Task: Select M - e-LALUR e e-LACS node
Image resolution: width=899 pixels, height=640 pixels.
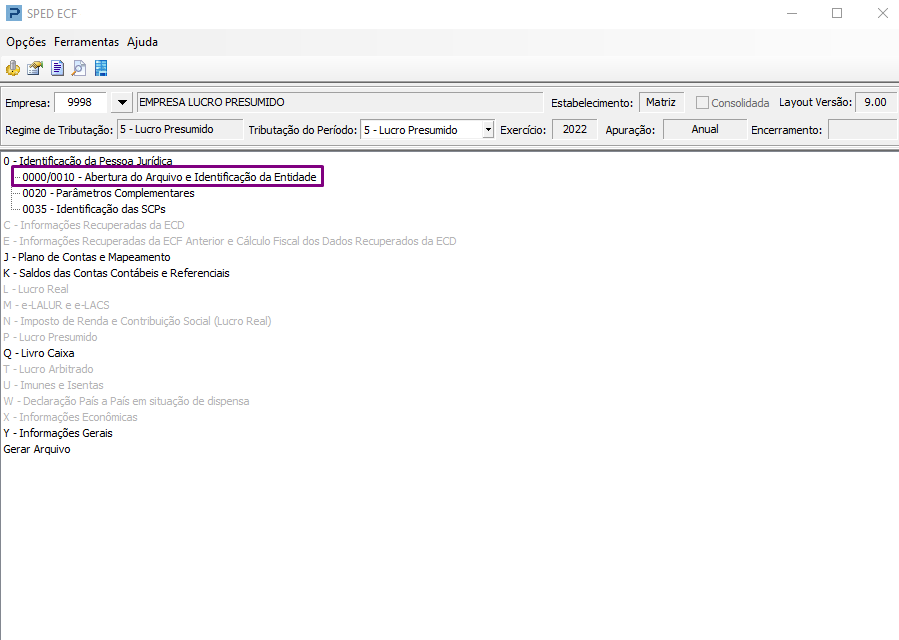Action: coord(56,306)
